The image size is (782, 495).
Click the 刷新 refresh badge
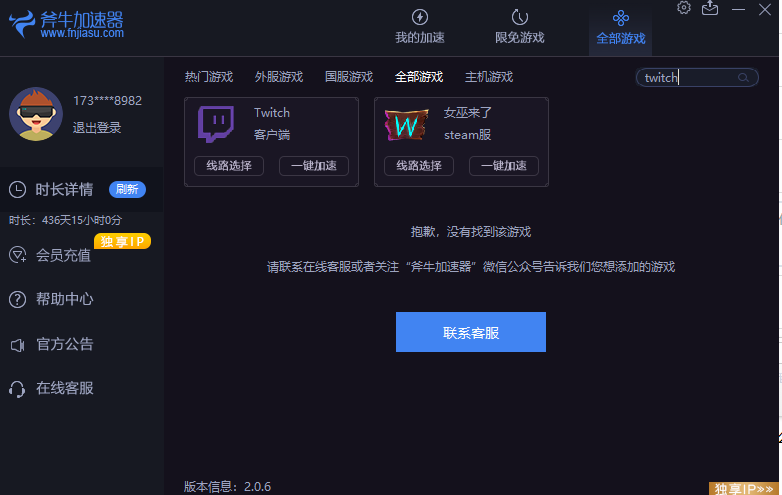click(127, 190)
